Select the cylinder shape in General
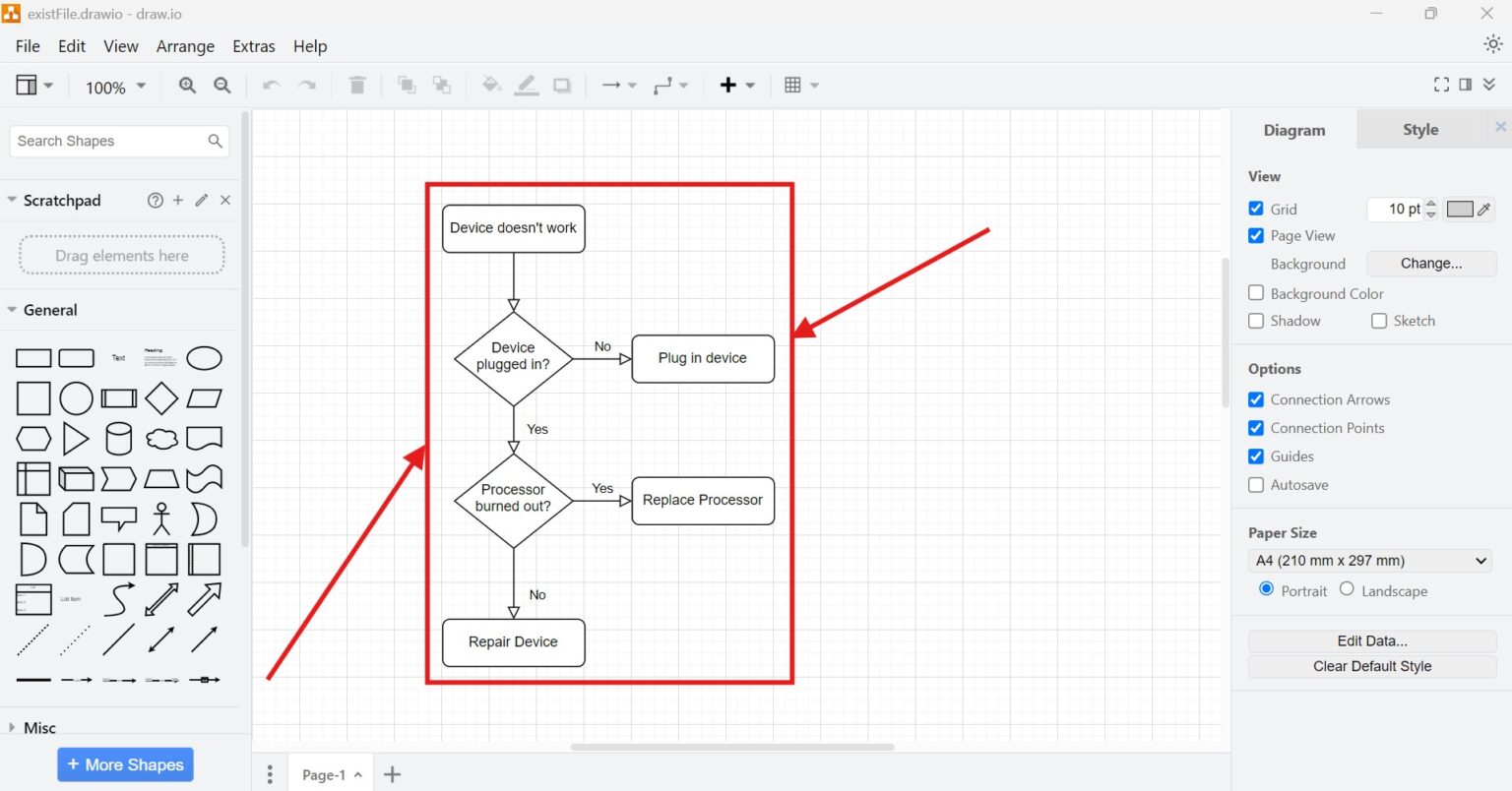The width and height of the screenshot is (1512, 791). point(118,439)
